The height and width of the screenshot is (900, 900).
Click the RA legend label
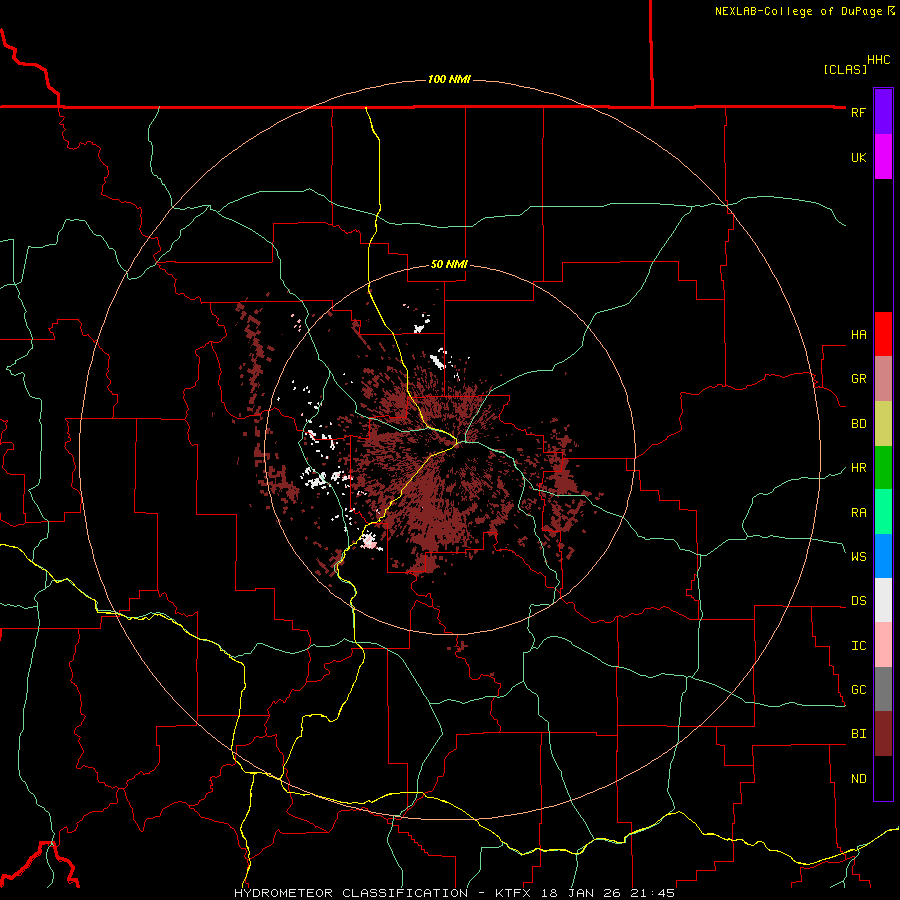(x=858, y=513)
